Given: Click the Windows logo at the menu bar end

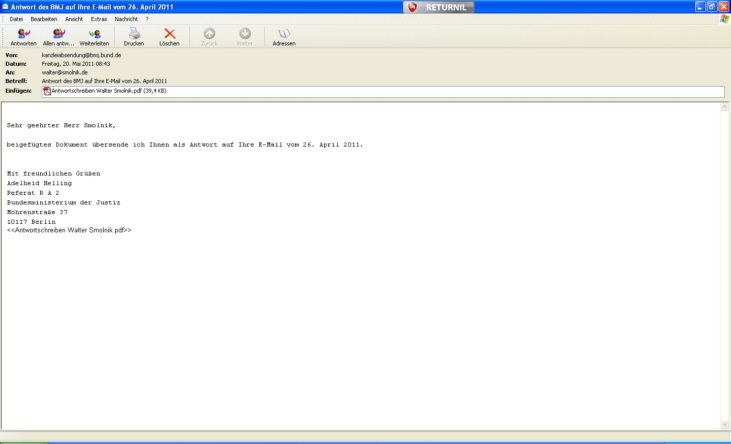Looking at the screenshot, I should [x=724, y=19].
